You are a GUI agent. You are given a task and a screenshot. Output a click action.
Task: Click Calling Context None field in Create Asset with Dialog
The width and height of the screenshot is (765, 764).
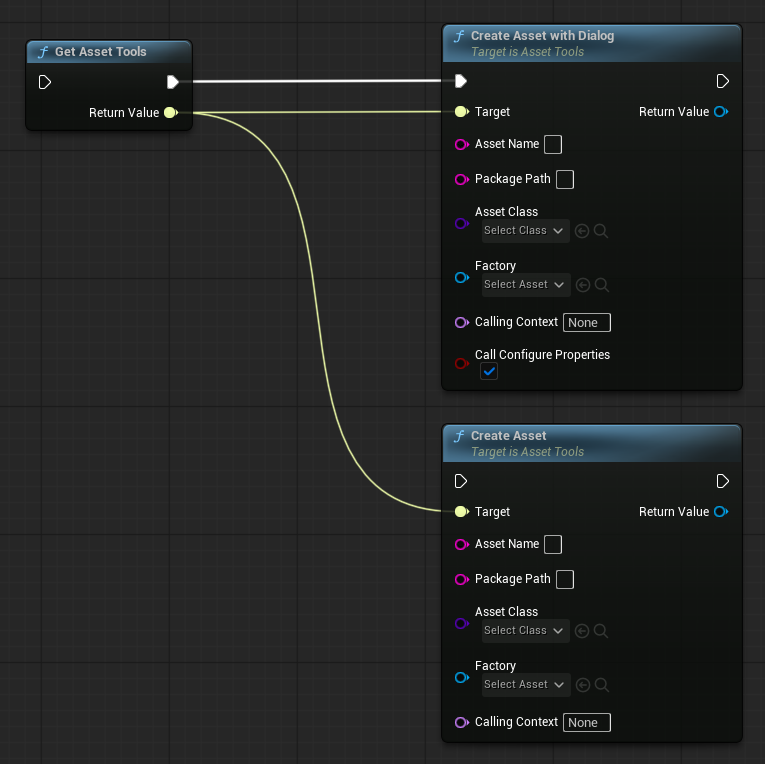coord(586,323)
